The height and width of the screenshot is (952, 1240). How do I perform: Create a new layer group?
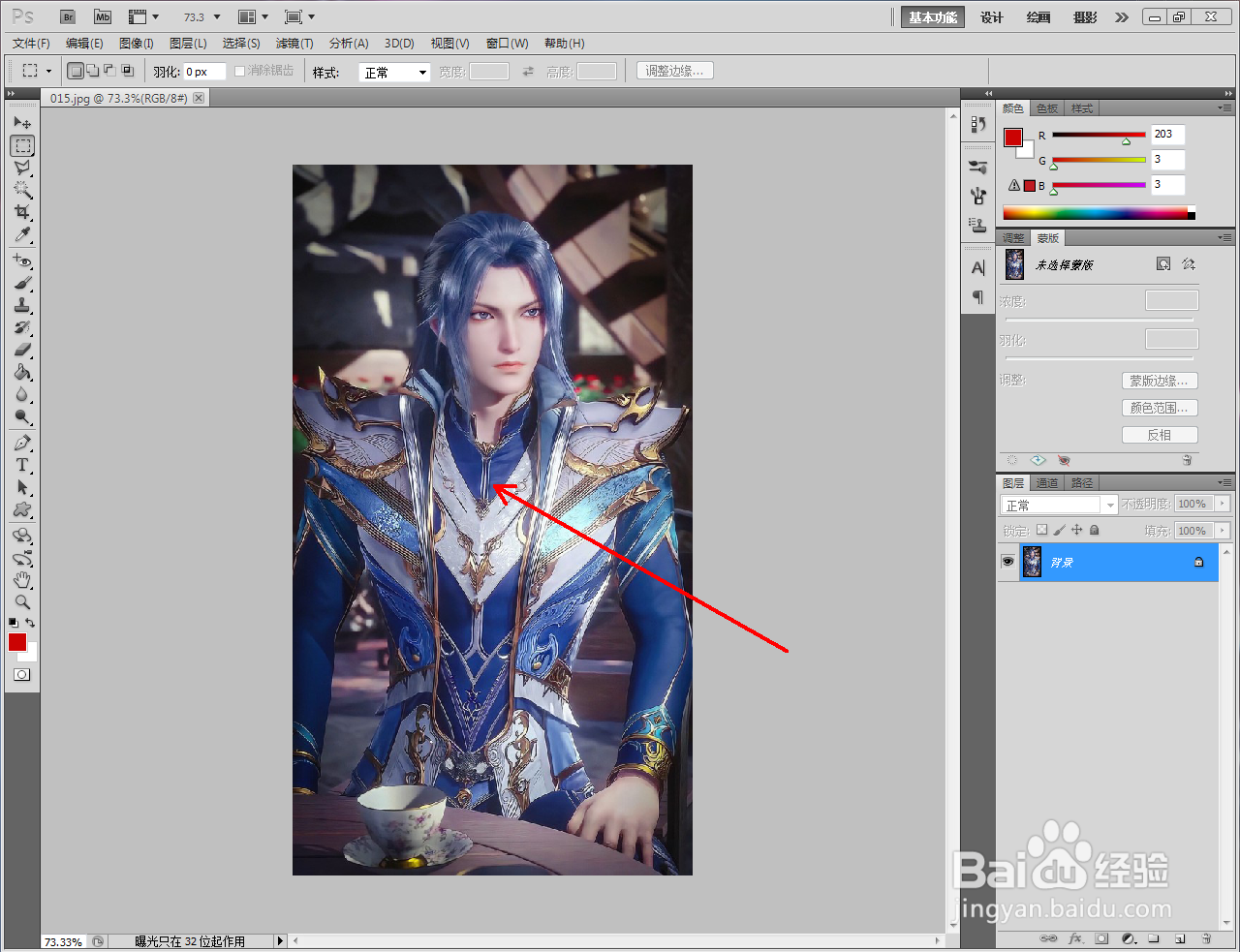click(x=1154, y=938)
